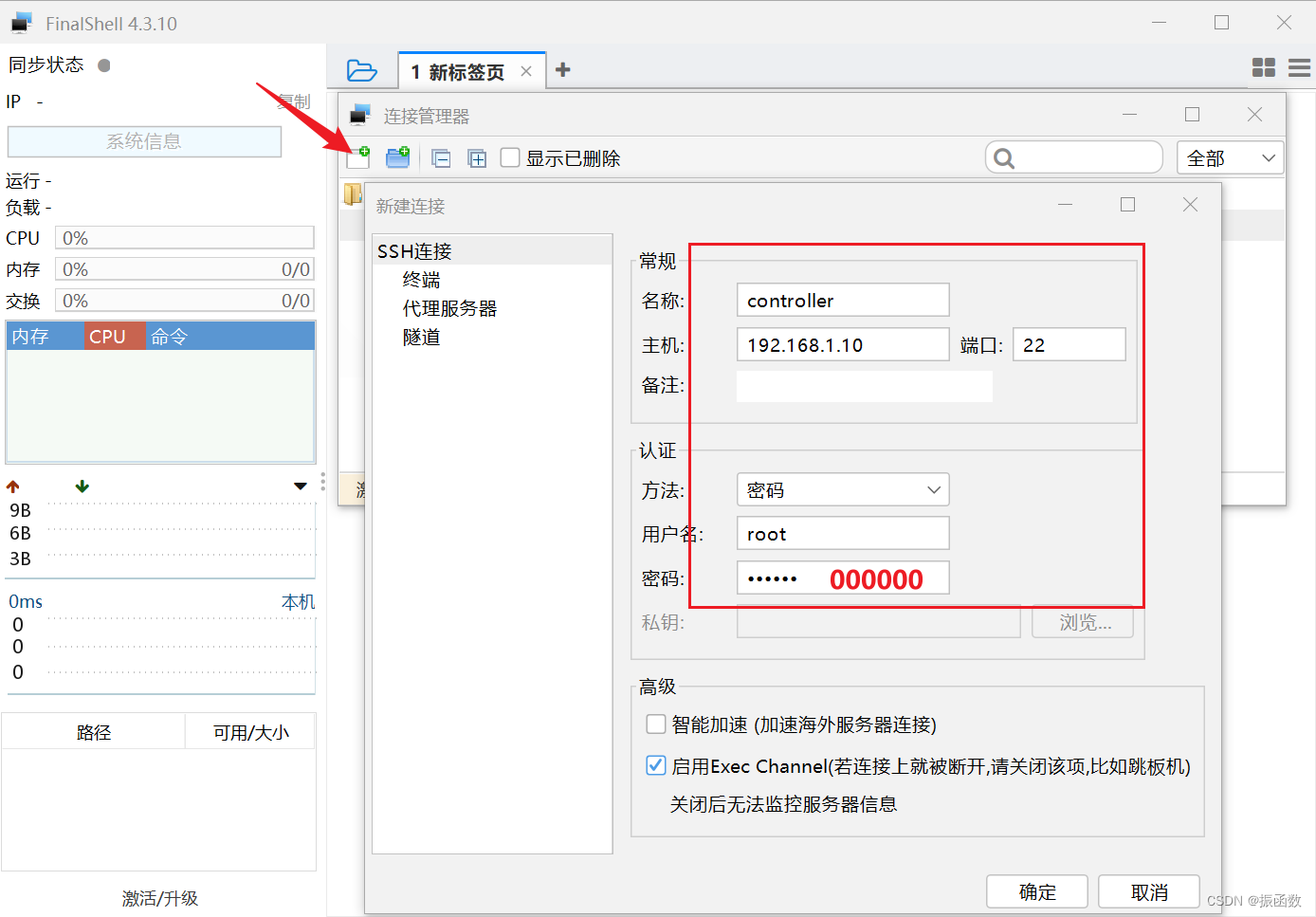Viewport: 1316px width, 917px height.
Task: Click the 密码 password field
Action: 843,578
